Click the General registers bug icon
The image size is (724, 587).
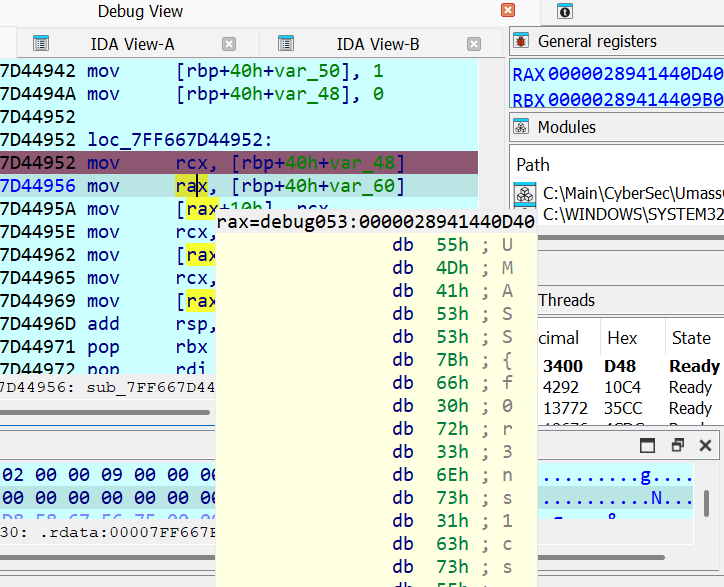coord(521,41)
